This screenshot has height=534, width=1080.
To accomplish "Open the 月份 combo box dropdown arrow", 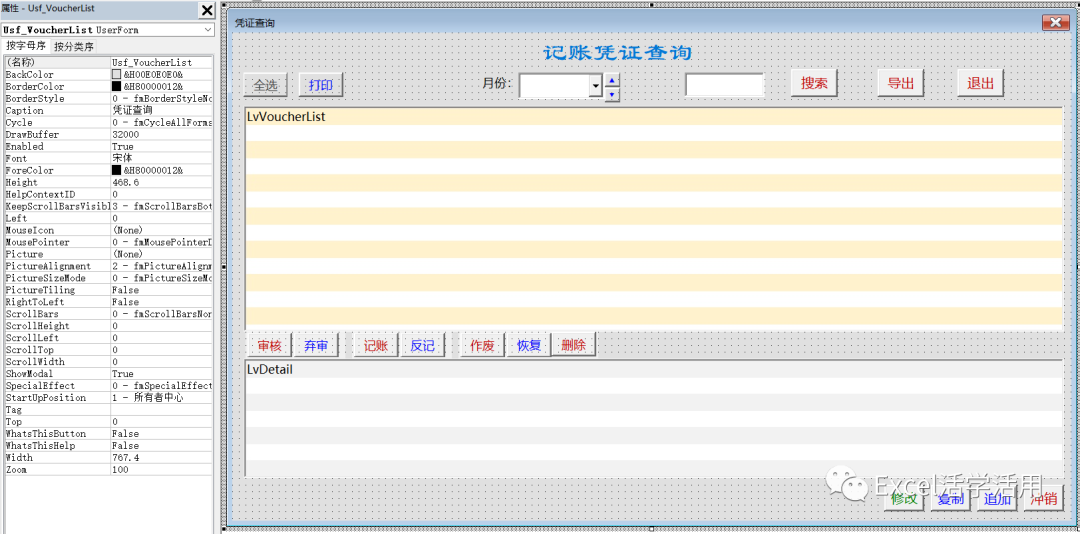I will point(596,85).
